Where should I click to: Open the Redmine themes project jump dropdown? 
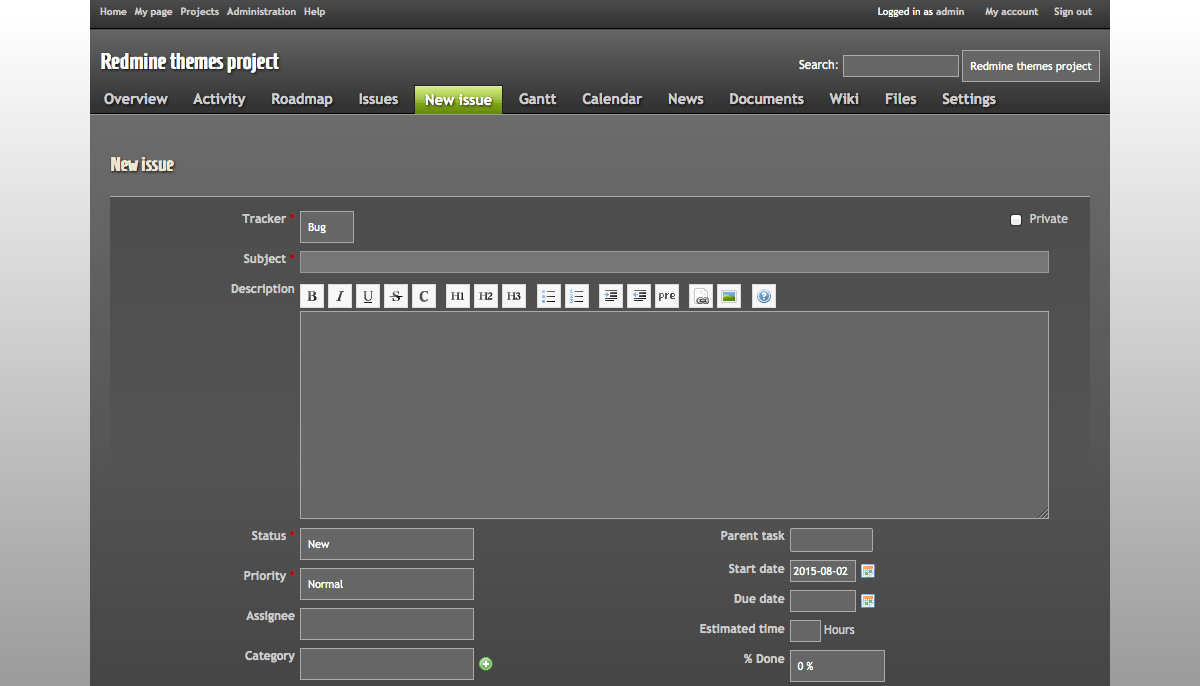coord(1031,66)
